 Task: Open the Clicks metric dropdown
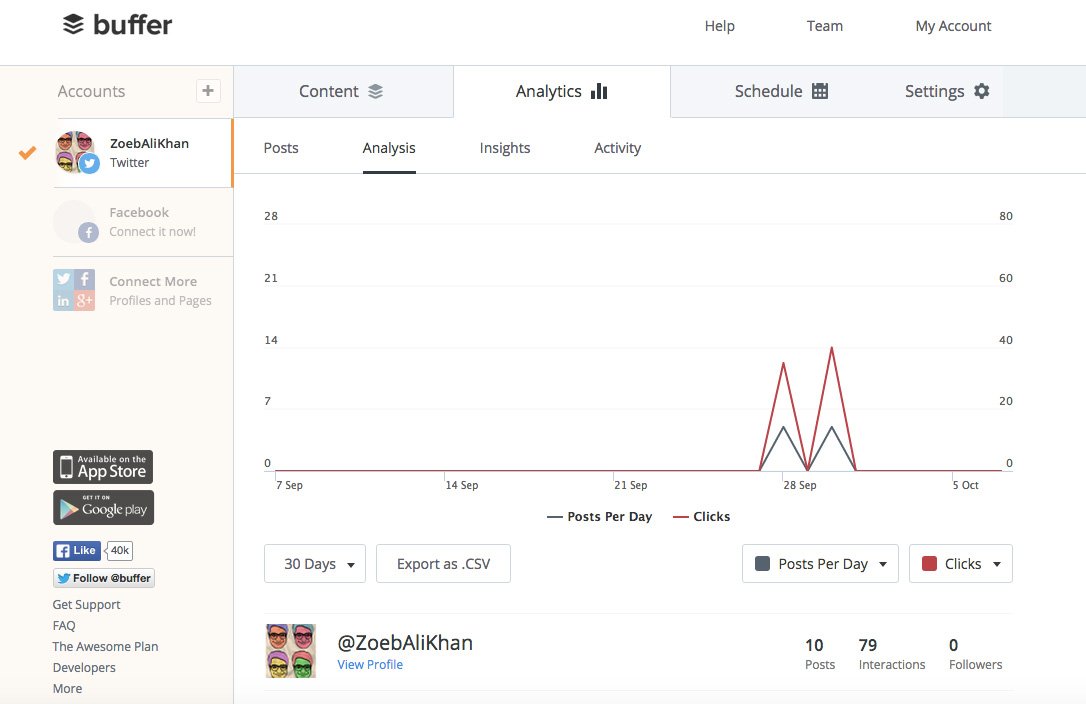tap(961, 563)
